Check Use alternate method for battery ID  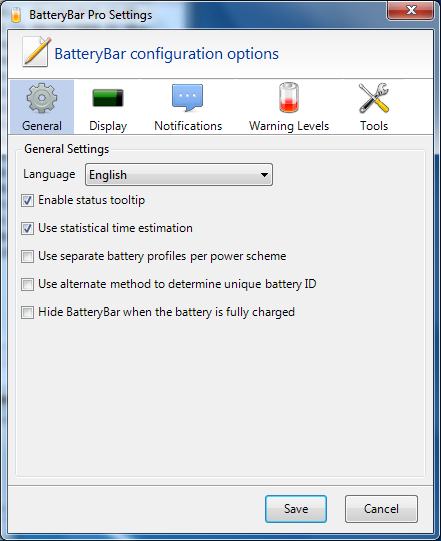(27, 284)
